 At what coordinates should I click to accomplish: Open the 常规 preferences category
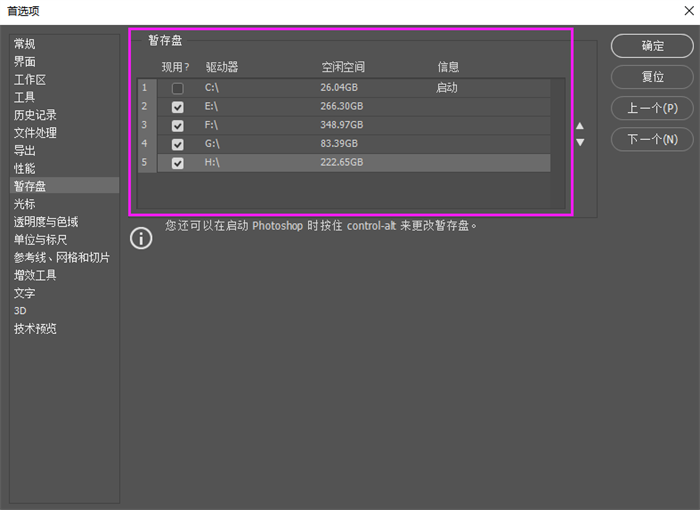25,44
